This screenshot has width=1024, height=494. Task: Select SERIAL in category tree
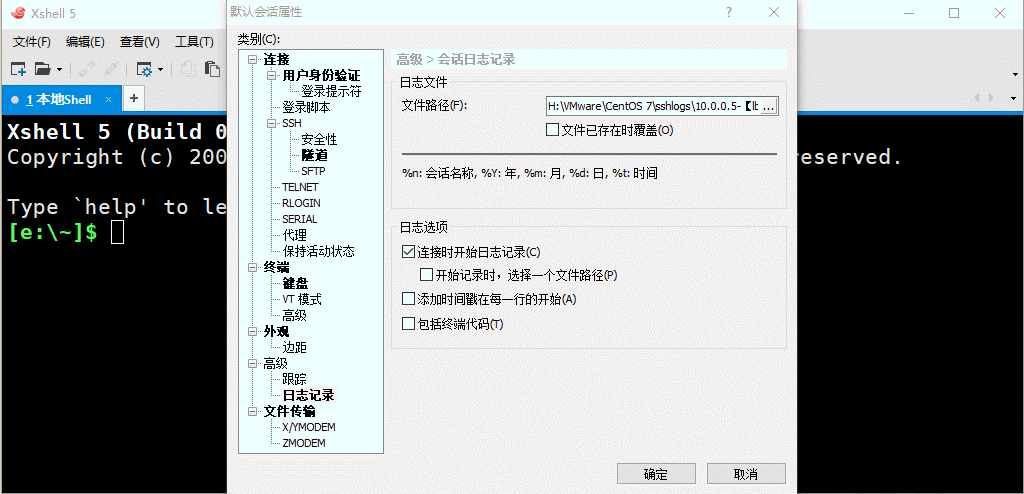pyautogui.click(x=300, y=220)
